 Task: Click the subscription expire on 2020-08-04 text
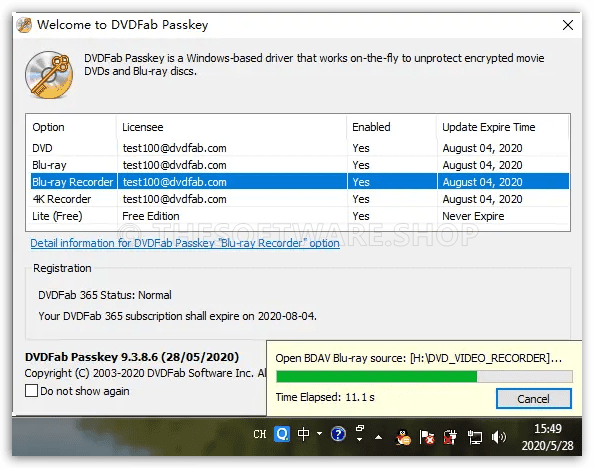[177, 316]
